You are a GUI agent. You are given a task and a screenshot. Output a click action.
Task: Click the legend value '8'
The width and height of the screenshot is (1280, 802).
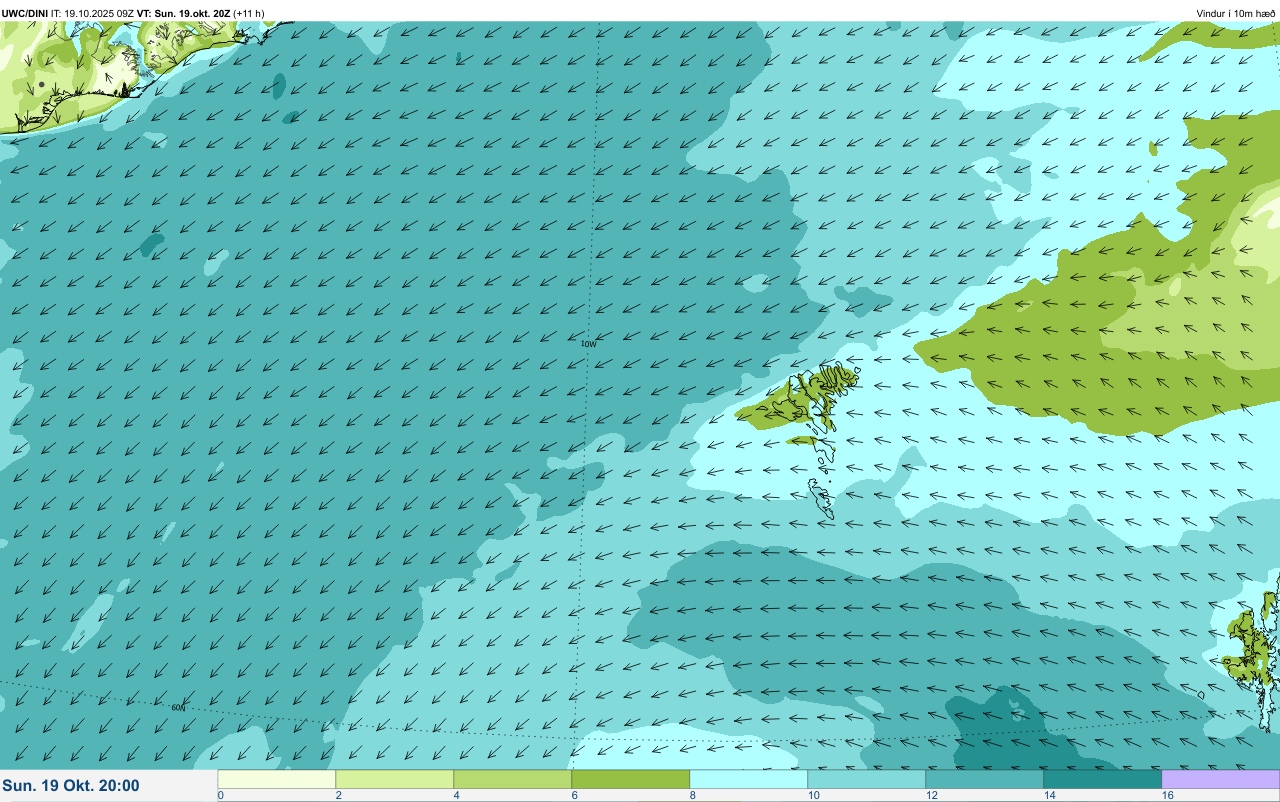692,795
